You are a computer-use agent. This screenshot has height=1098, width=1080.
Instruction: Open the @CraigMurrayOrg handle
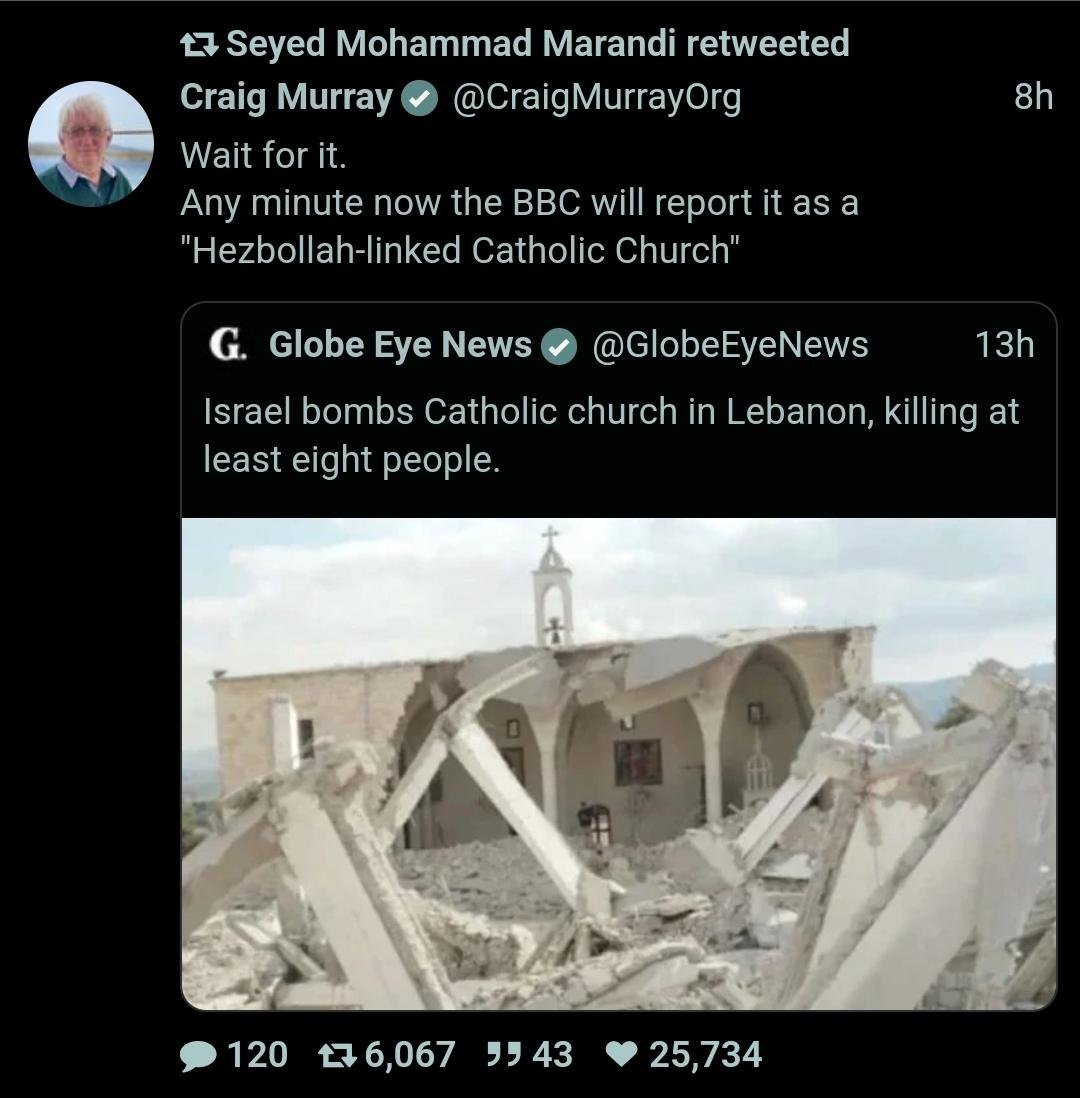click(x=597, y=97)
